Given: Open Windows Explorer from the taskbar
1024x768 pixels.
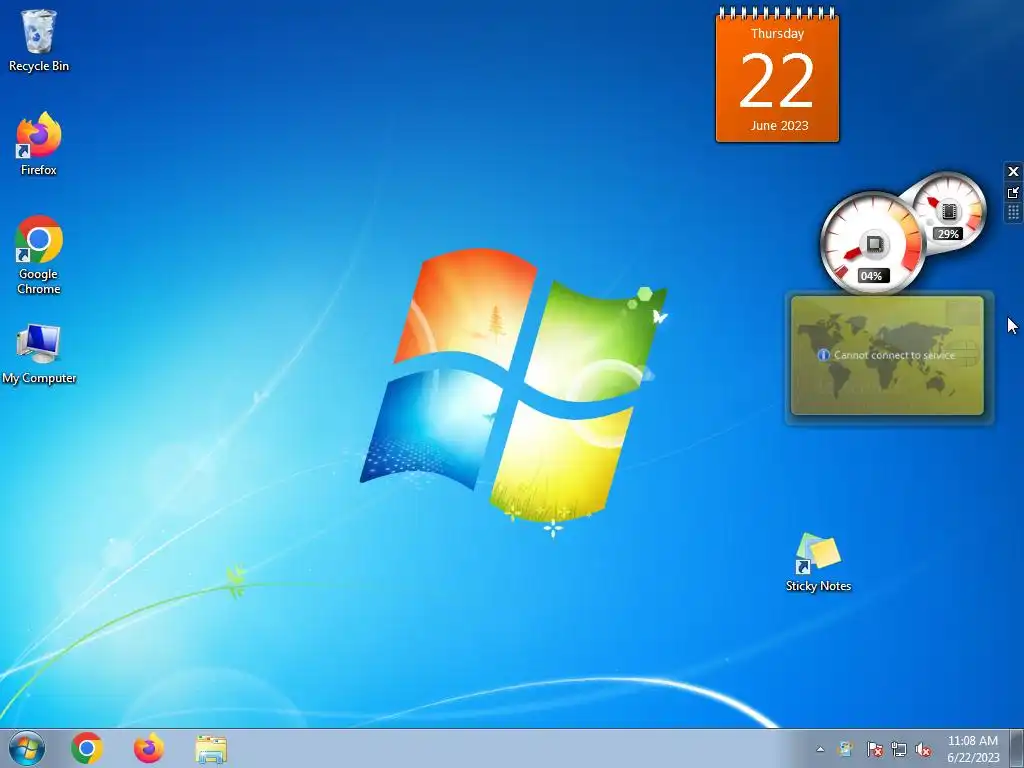Looking at the screenshot, I should (x=211, y=749).
